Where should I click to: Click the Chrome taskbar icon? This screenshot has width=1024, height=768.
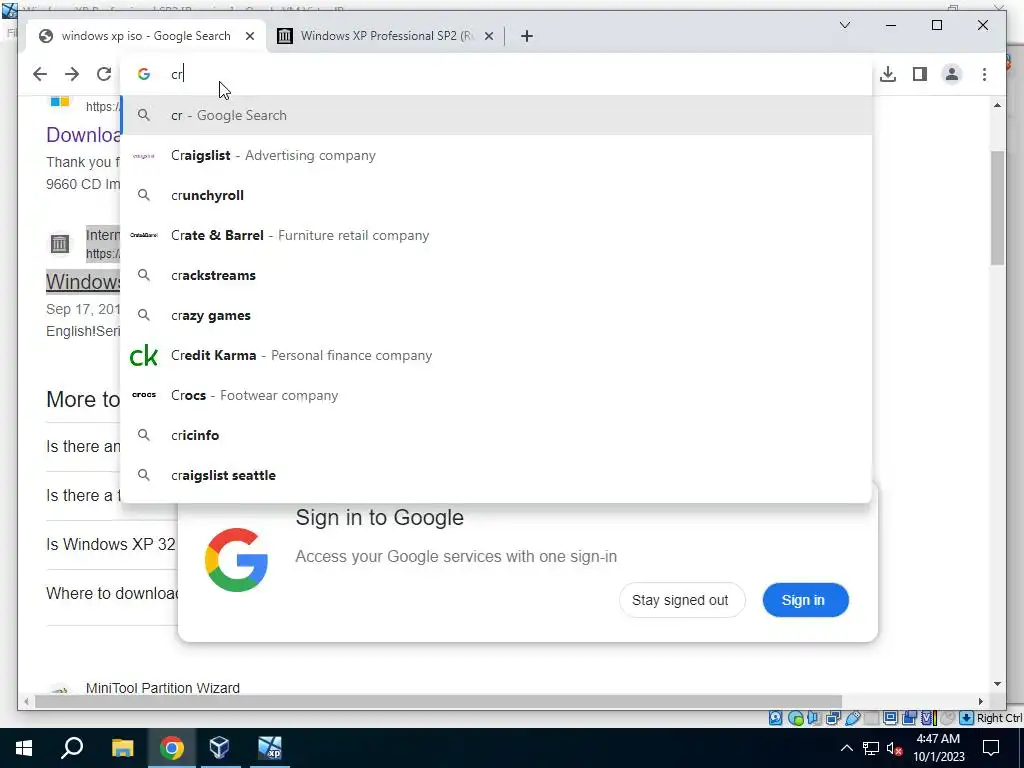[171, 748]
